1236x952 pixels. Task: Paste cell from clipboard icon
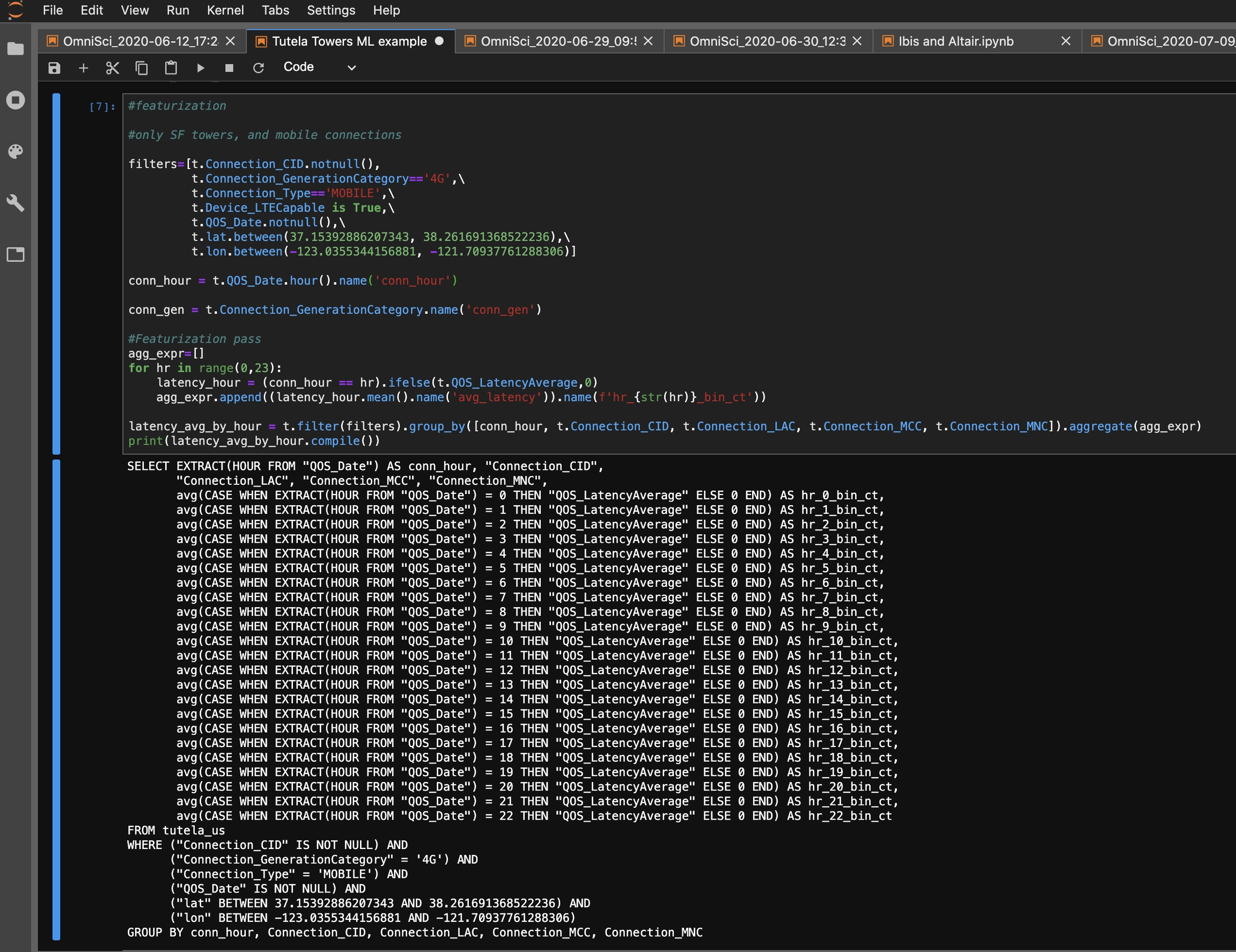(x=171, y=68)
